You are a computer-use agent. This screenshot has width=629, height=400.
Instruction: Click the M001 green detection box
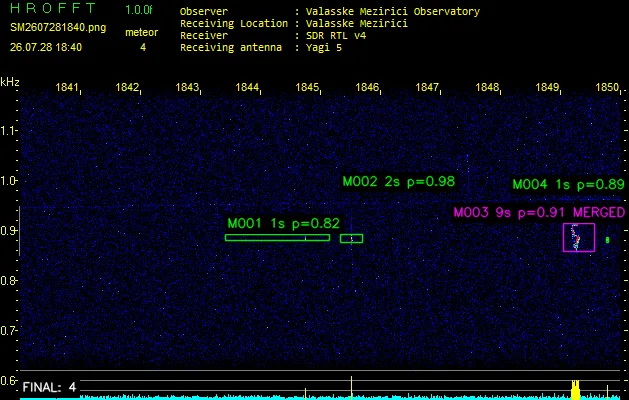click(x=277, y=238)
